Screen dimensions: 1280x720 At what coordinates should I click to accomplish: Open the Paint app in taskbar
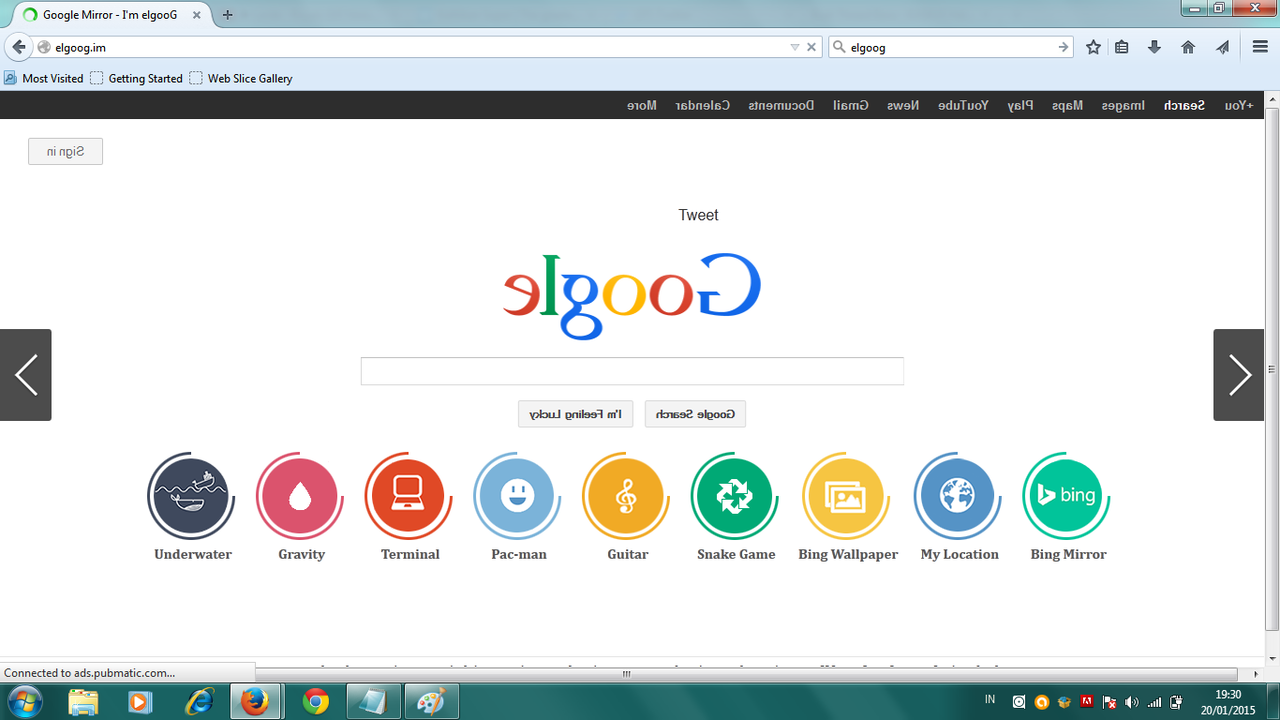[x=432, y=702]
